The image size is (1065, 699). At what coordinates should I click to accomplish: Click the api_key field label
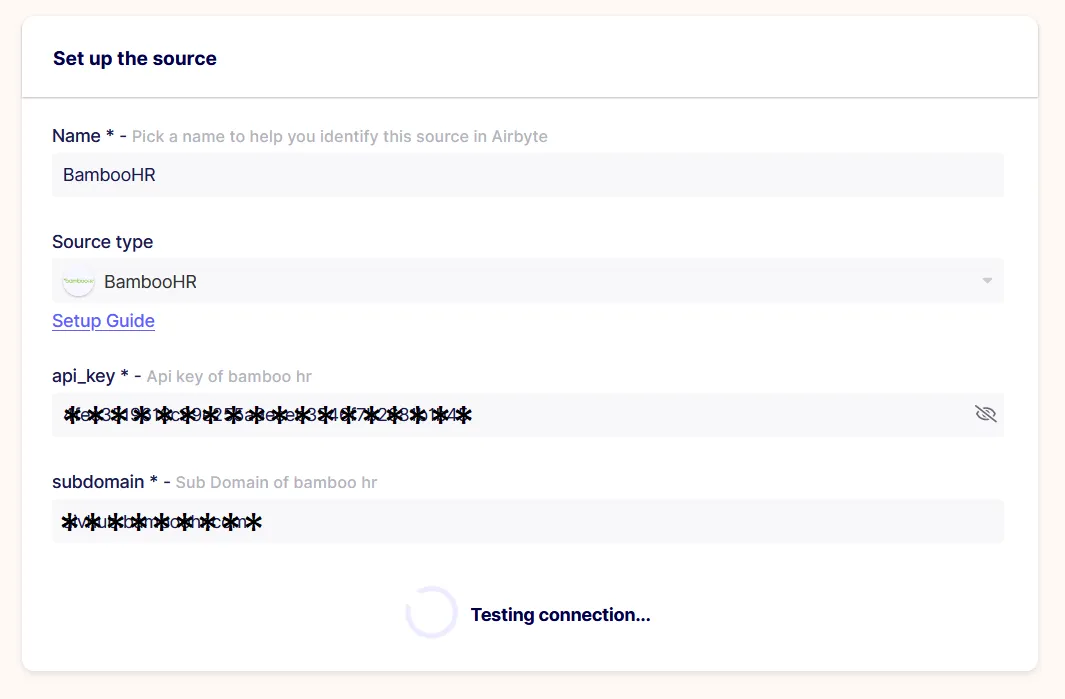pos(84,376)
